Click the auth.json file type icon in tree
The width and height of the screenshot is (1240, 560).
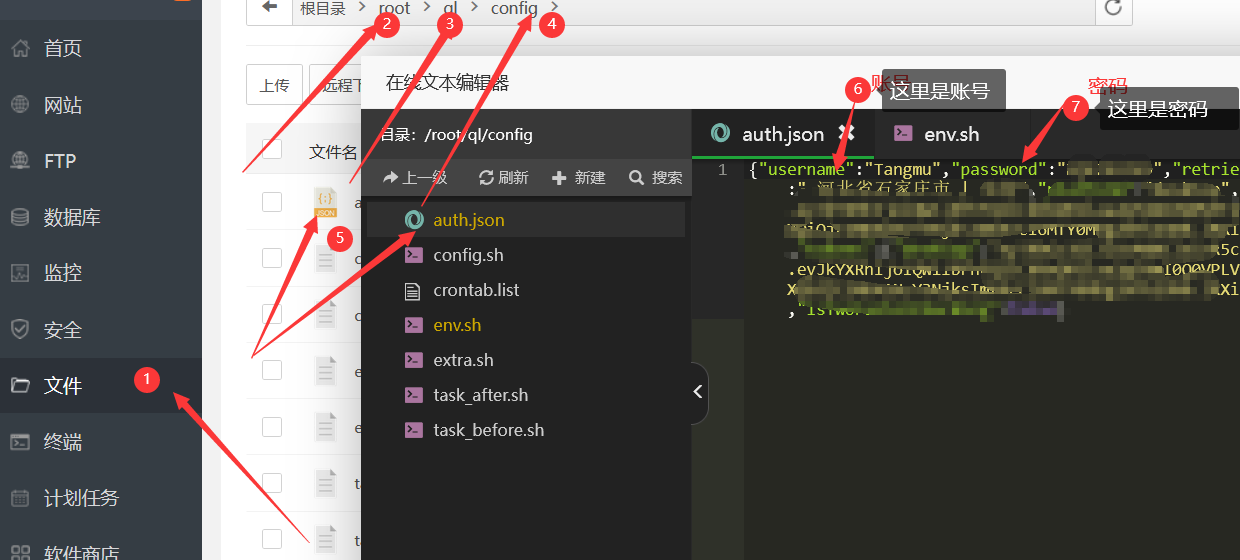coord(413,220)
